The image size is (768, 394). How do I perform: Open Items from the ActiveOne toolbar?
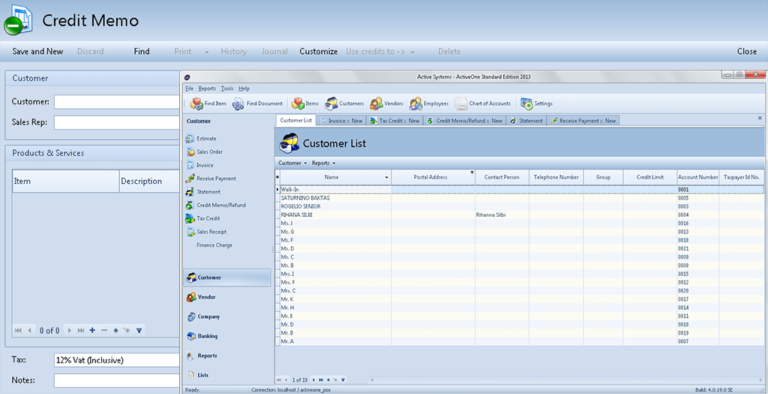click(x=305, y=103)
